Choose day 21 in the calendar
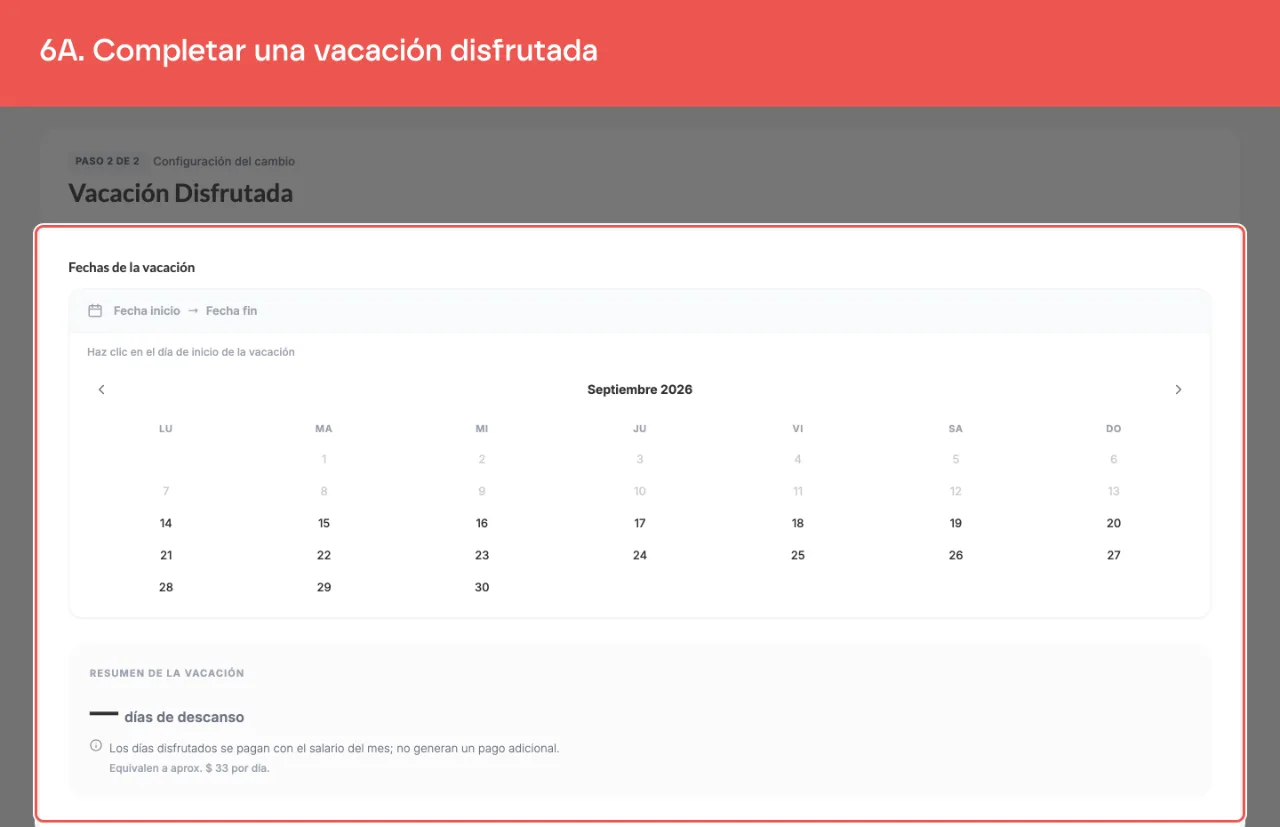The width and height of the screenshot is (1280, 827). [x=166, y=555]
